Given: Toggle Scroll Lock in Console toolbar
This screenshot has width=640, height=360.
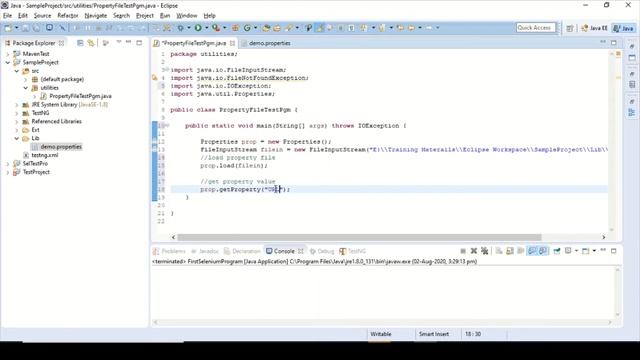Looking at the screenshot, I should click(x=510, y=251).
